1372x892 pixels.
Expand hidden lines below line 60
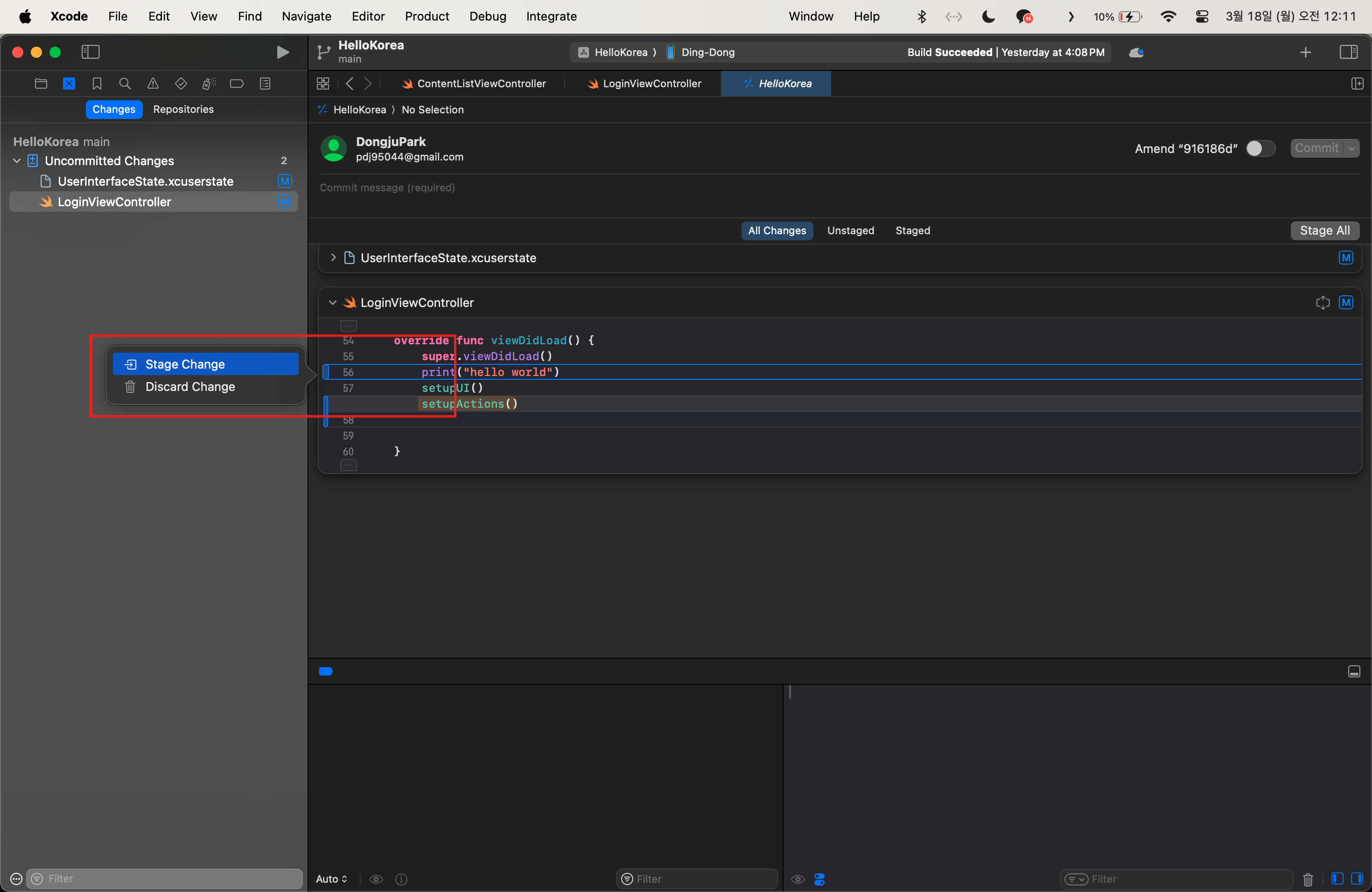pyautogui.click(x=348, y=465)
